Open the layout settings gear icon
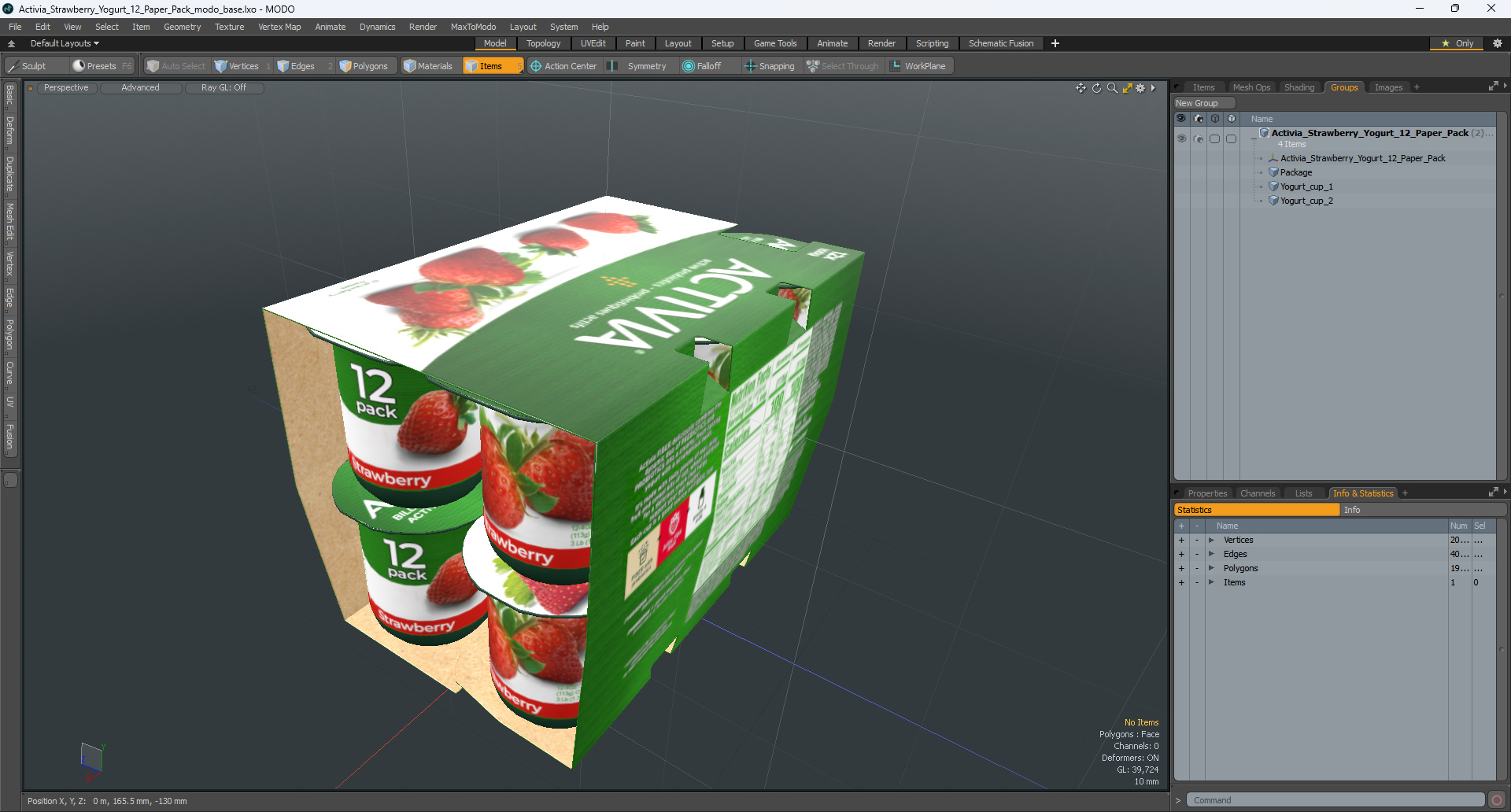Screen dimensions: 1511x812 coord(1498,43)
